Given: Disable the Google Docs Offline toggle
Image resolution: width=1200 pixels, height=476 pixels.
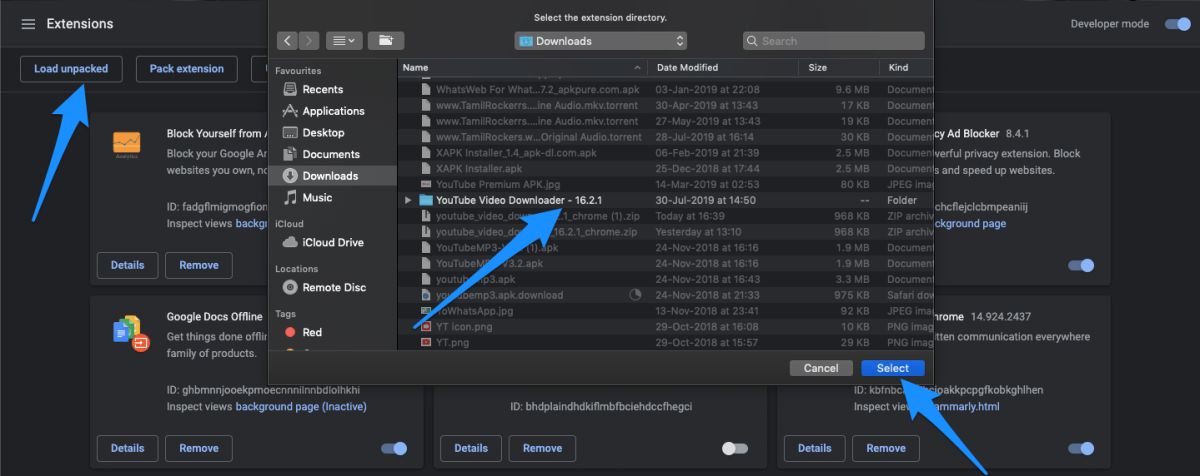Looking at the screenshot, I should tap(394, 448).
